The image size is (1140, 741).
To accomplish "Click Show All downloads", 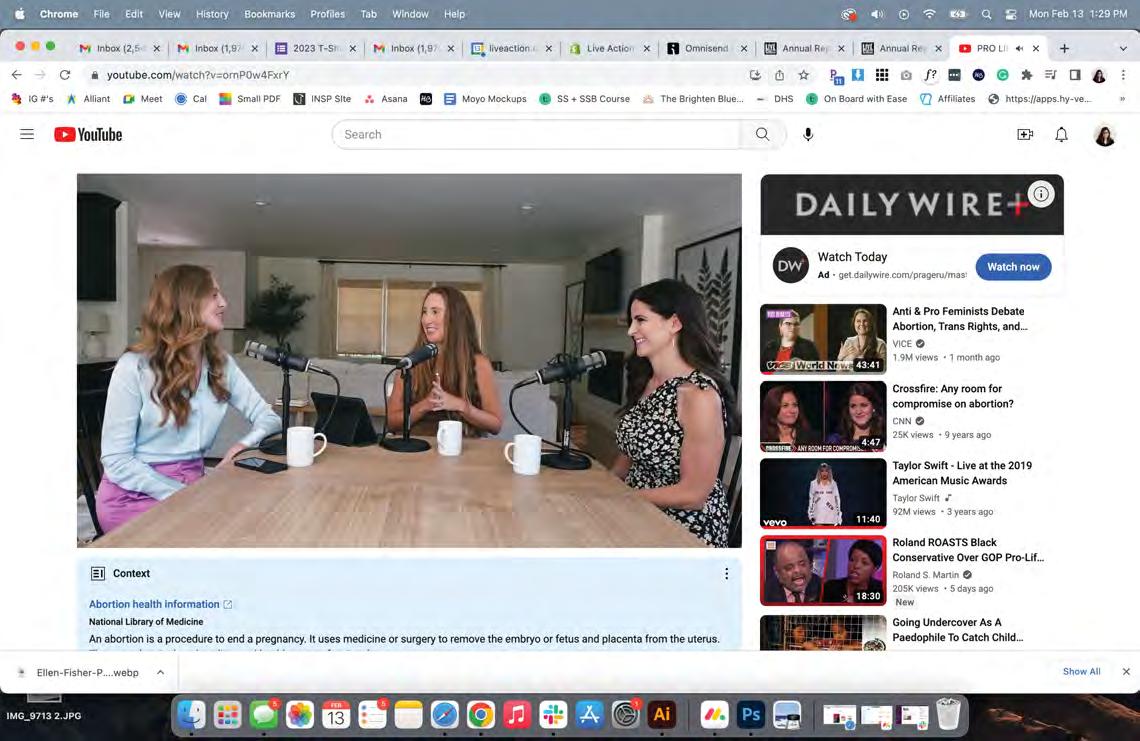I will [x=1081, y=672].
